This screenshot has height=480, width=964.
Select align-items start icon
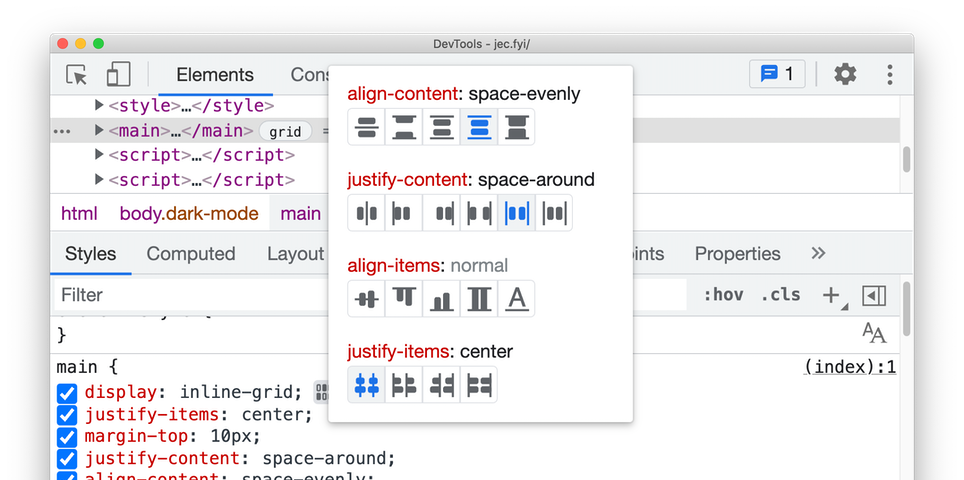pos(404,299)
